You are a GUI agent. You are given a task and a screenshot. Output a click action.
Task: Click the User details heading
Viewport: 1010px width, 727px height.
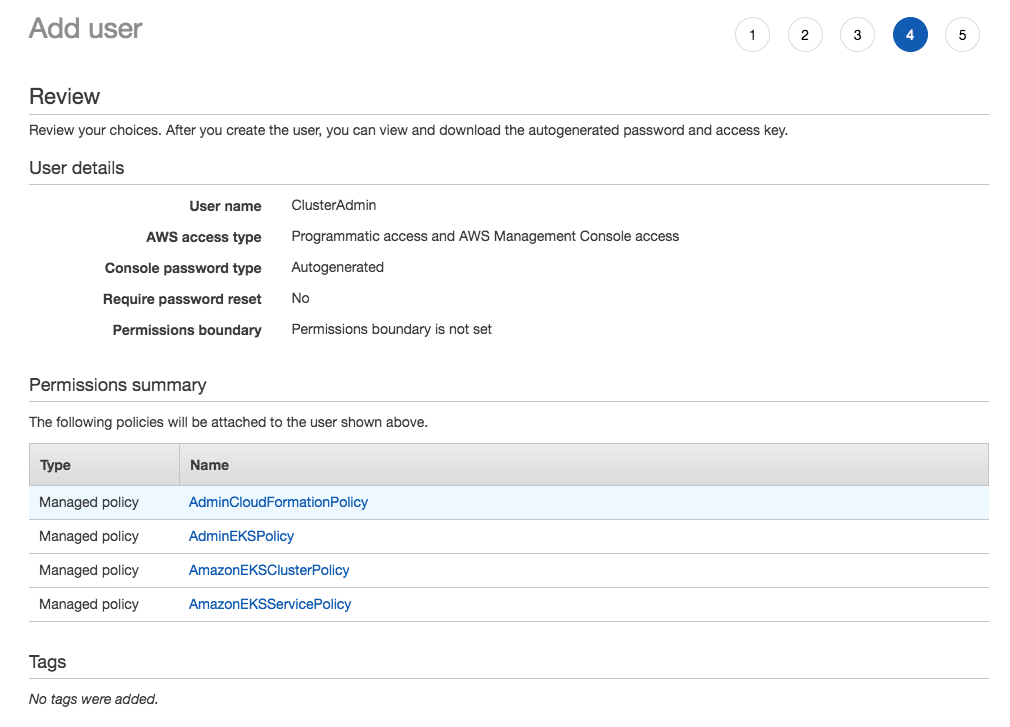pos(77,168)
